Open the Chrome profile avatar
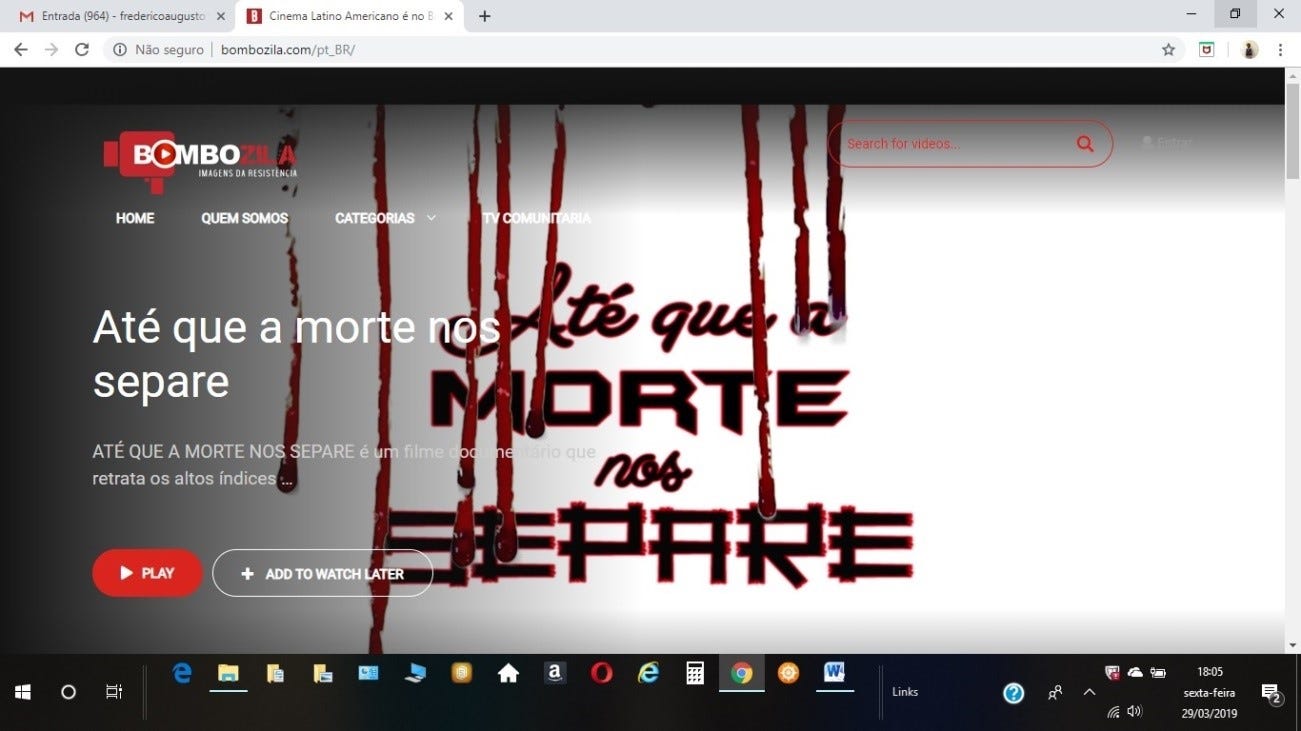The height and width of the screenshot is (731, 1301). pyautogui.click(x=1249, y=49)
